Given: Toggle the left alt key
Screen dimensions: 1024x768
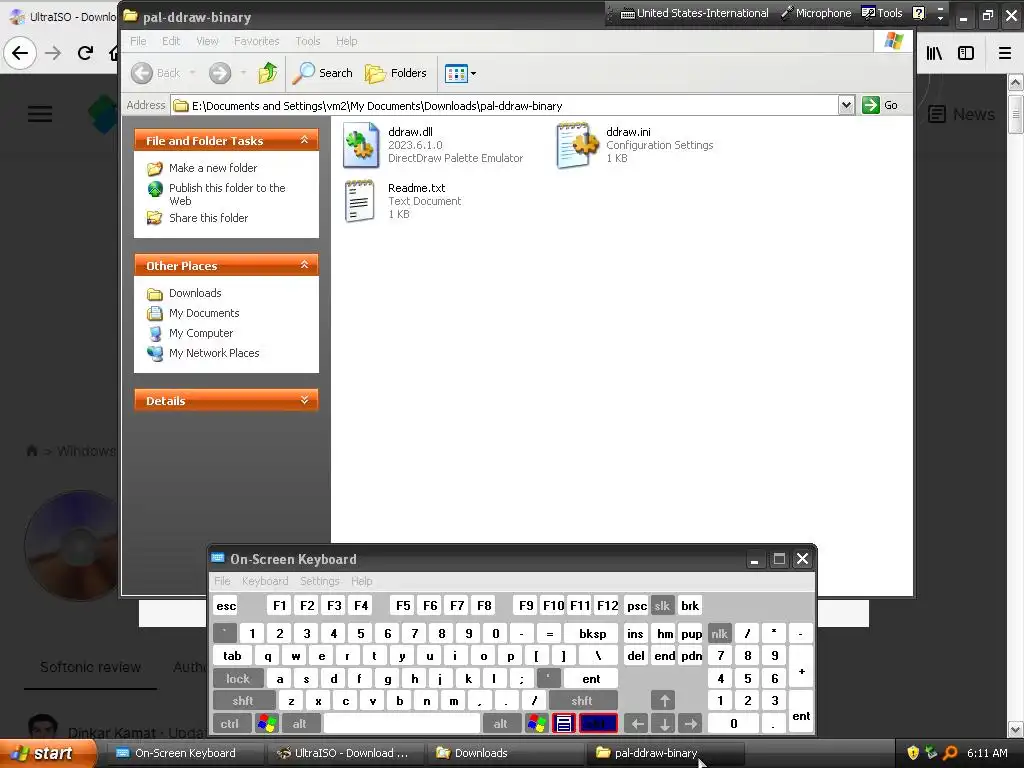Looking at the screenshot, I should pos(299,724).
